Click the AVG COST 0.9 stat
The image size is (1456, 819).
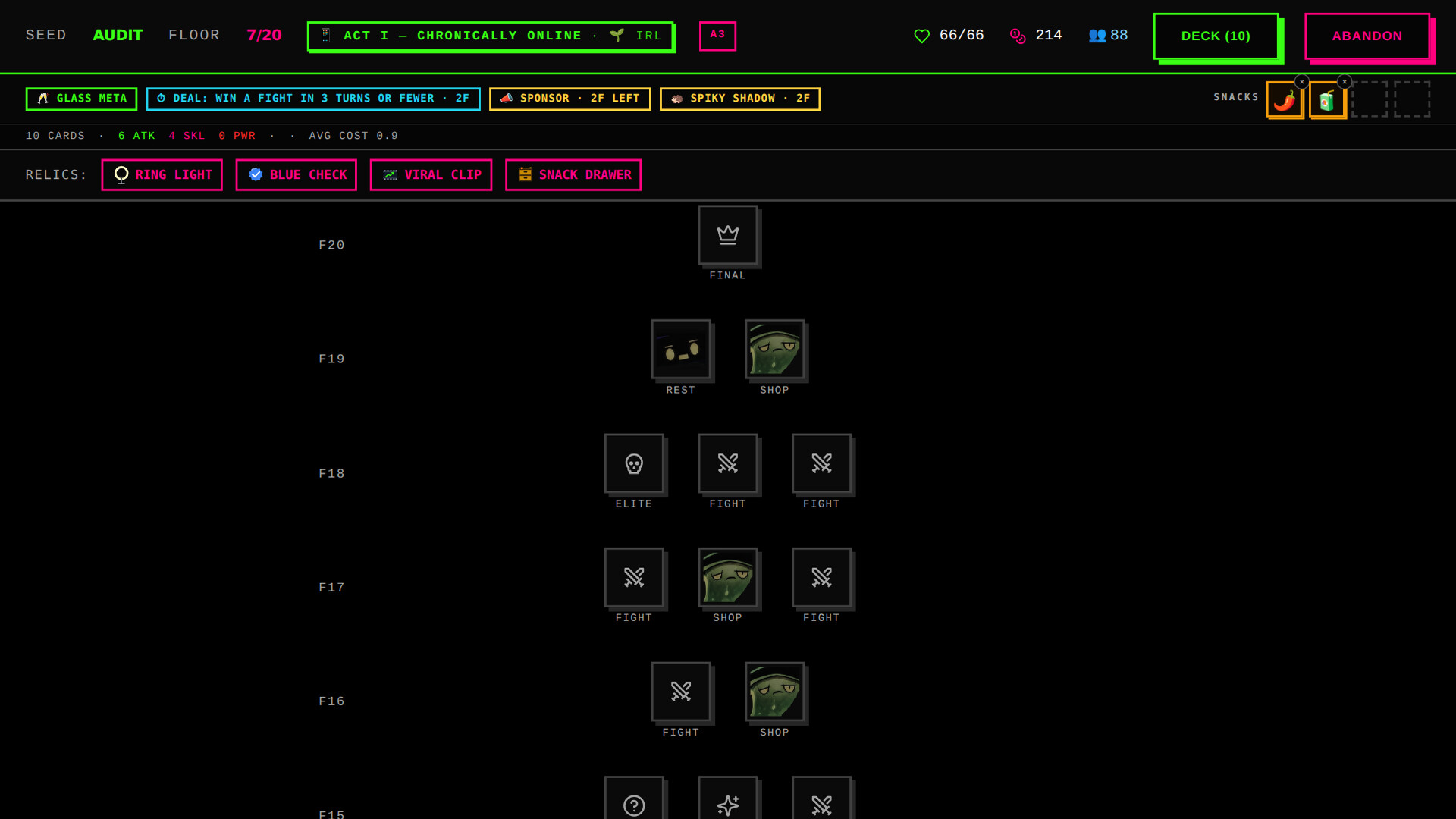(353, 136)
